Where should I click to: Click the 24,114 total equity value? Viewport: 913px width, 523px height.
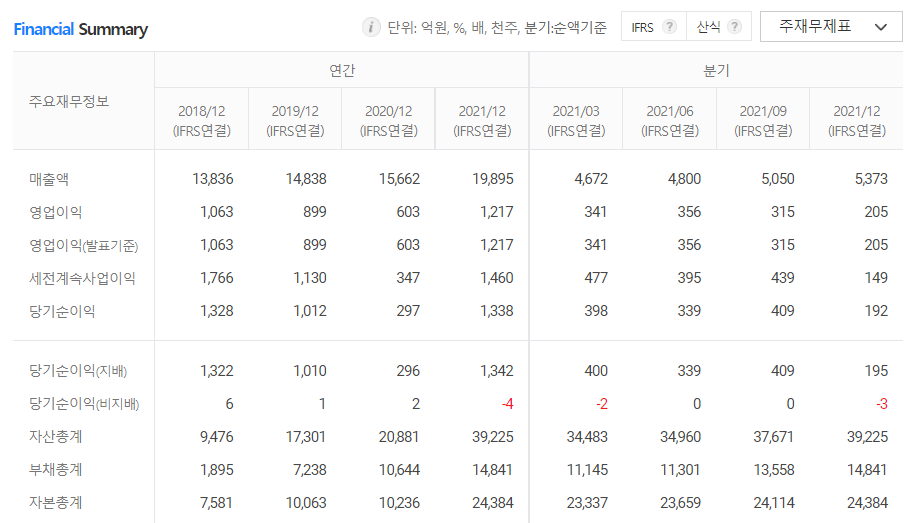tap(774, 503)
